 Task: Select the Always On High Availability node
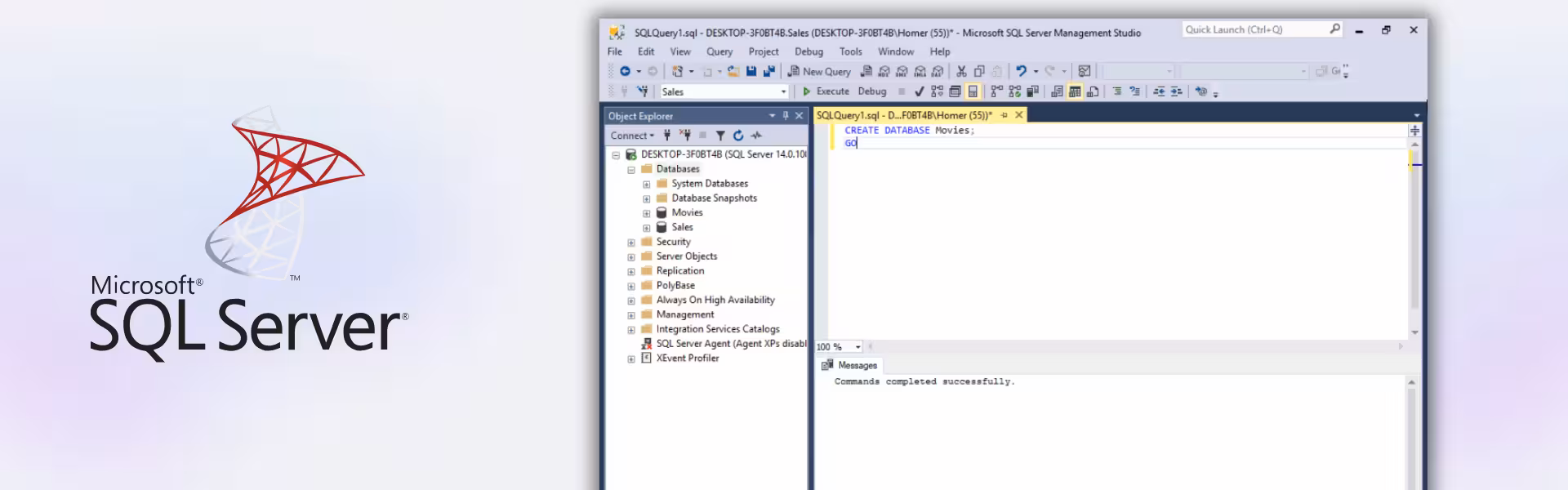715,300
